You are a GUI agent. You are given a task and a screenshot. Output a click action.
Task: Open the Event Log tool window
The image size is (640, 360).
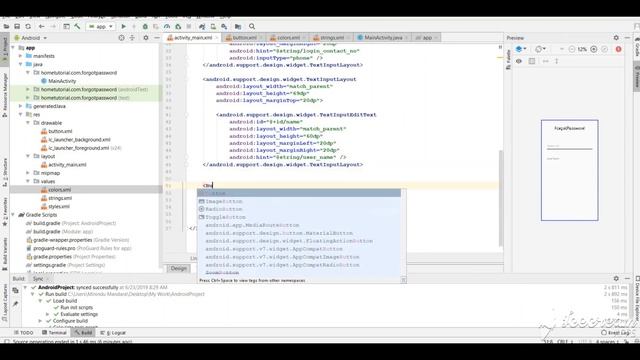coord(616,333)
